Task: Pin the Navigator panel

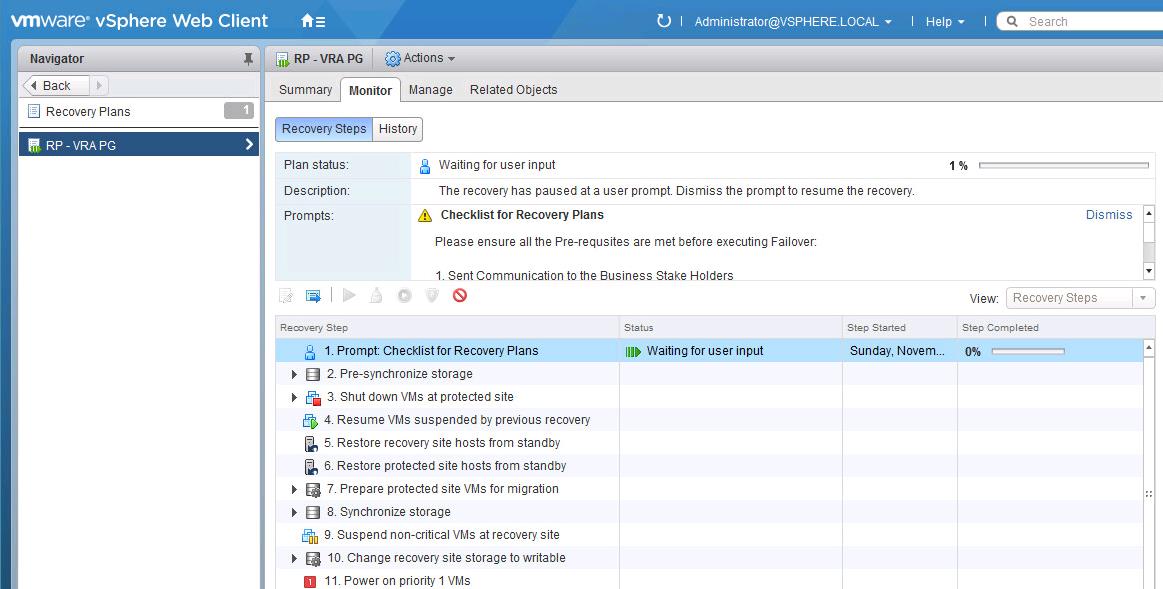Action: tap(248, 59)
